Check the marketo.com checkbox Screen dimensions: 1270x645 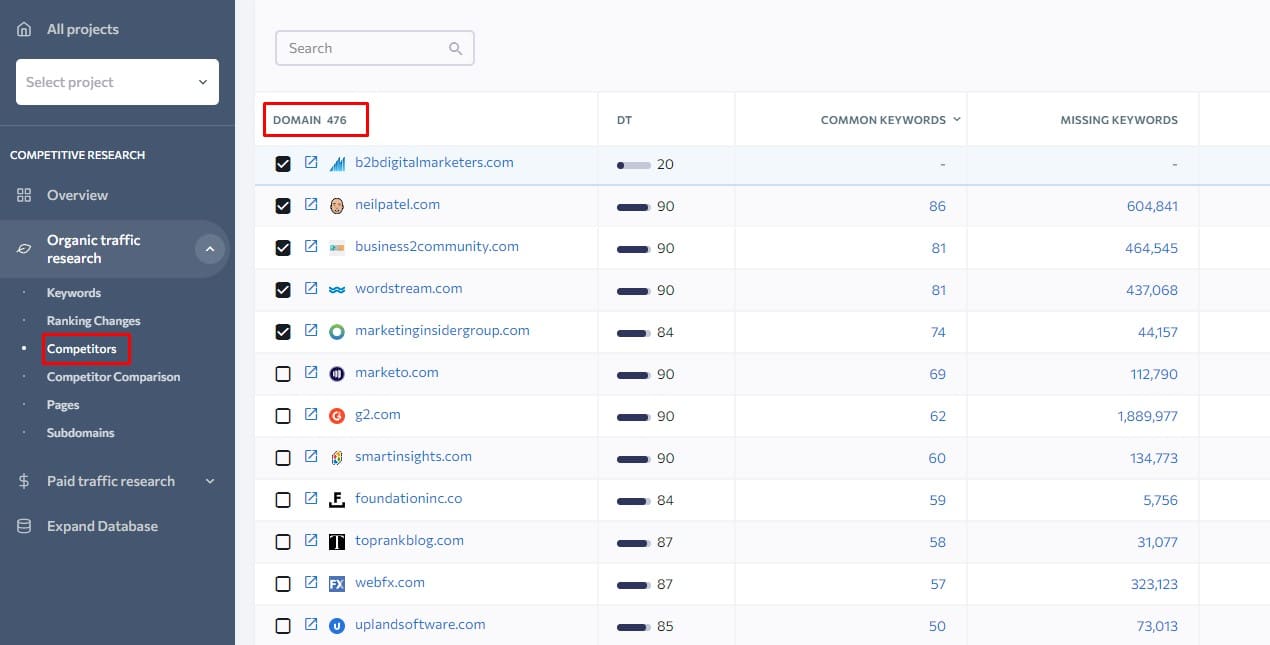tap(283, 374)
